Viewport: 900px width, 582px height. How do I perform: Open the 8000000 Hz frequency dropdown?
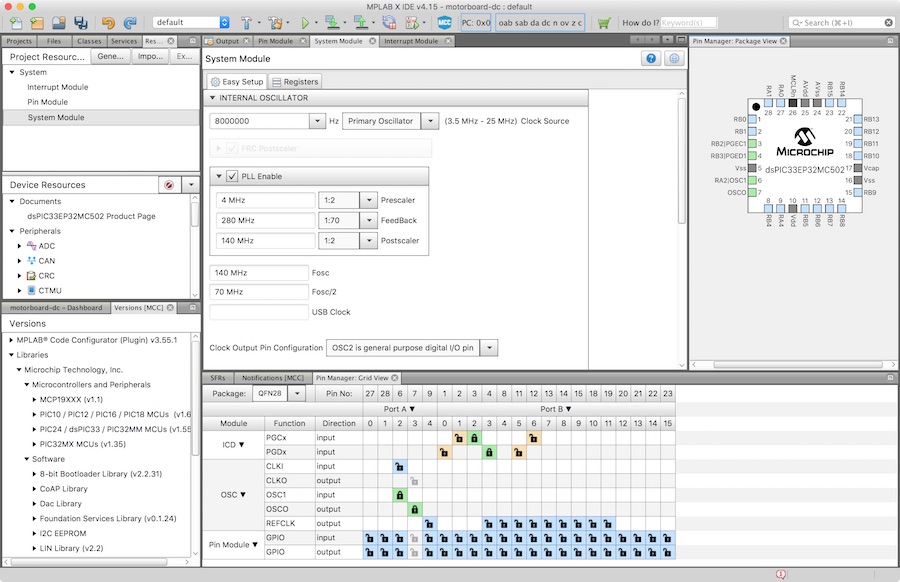[x=317, y=121]
